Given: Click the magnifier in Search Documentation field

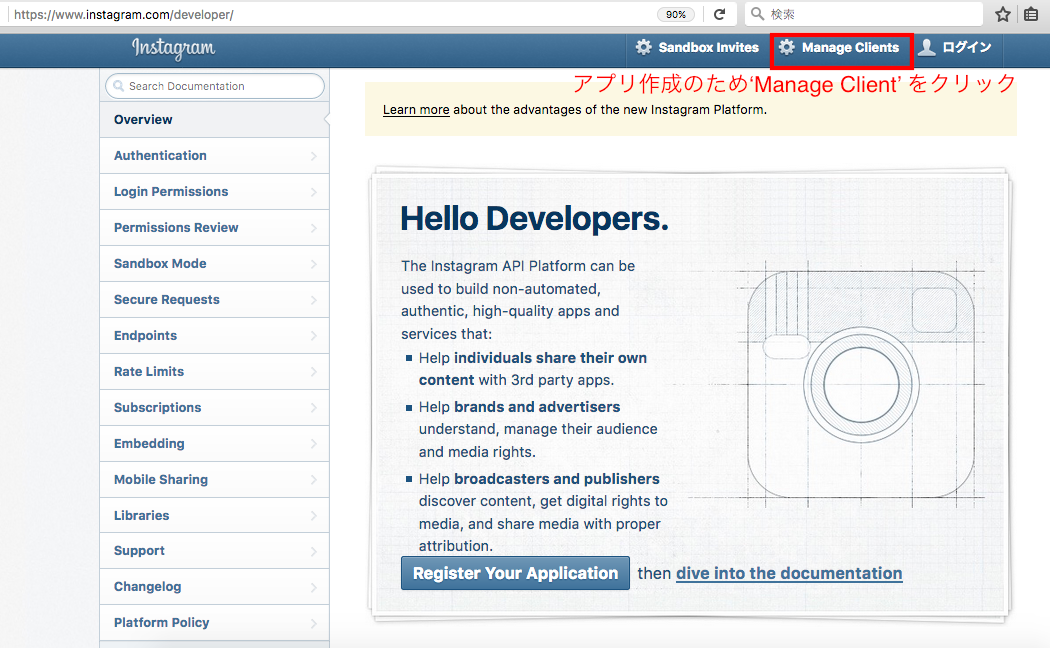Looking at the screenshot, I should pyautogui.click(x=119, y=86).
